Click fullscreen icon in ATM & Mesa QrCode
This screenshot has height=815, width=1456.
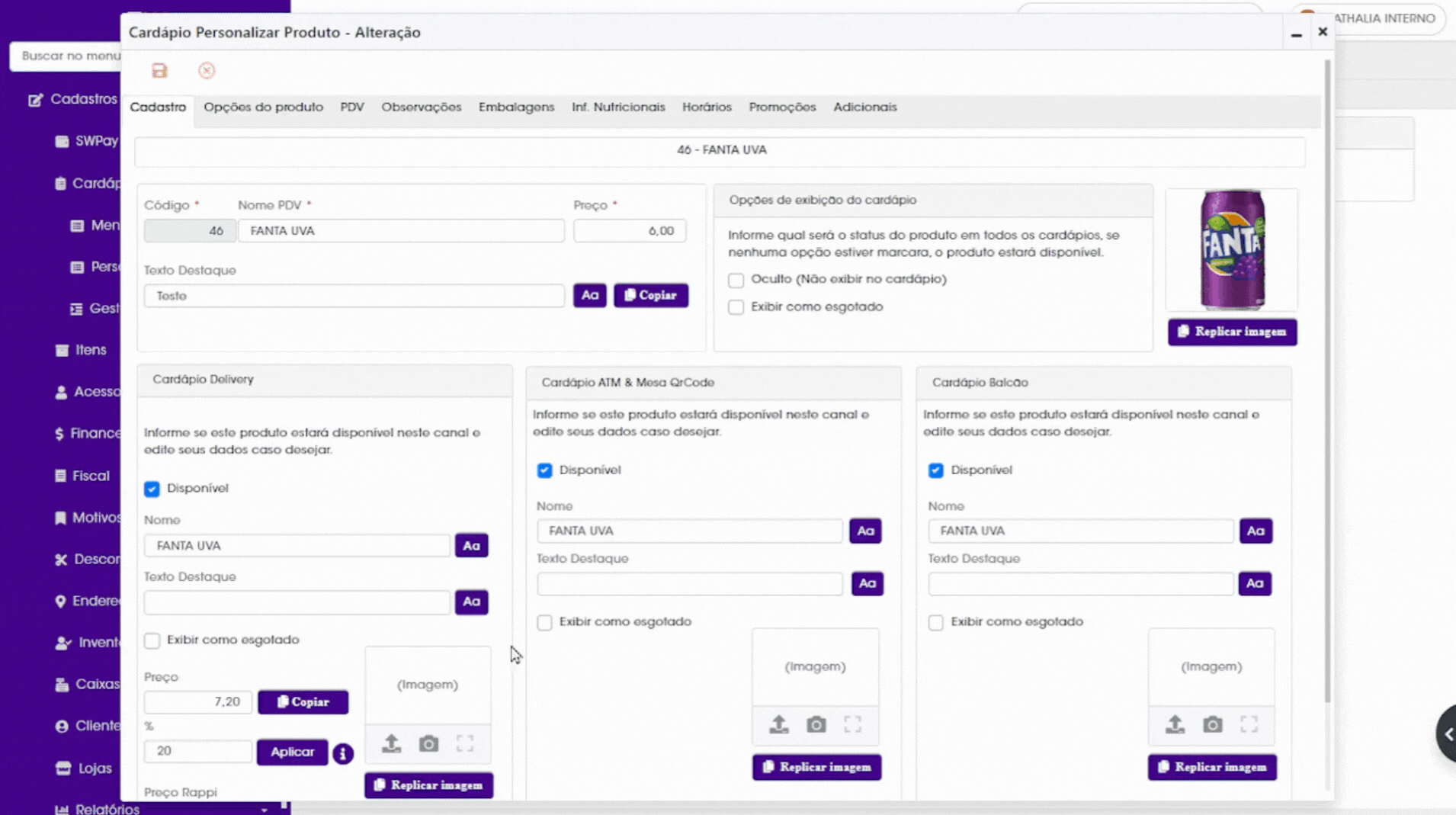852,724
